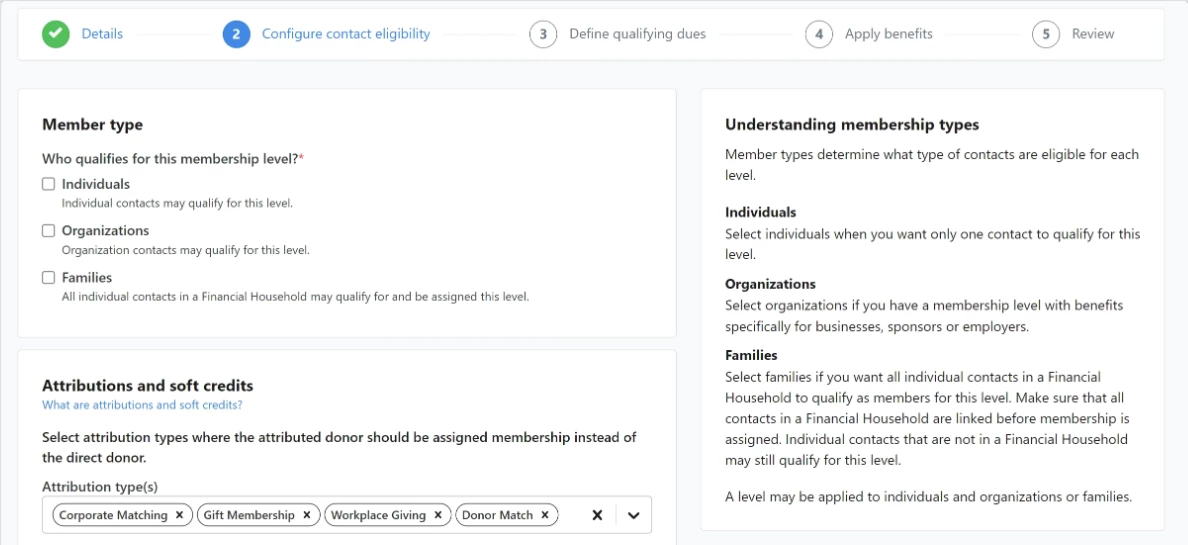
Task: Enable the Organizations member type checkbox
Action: [x=48, y=230]
